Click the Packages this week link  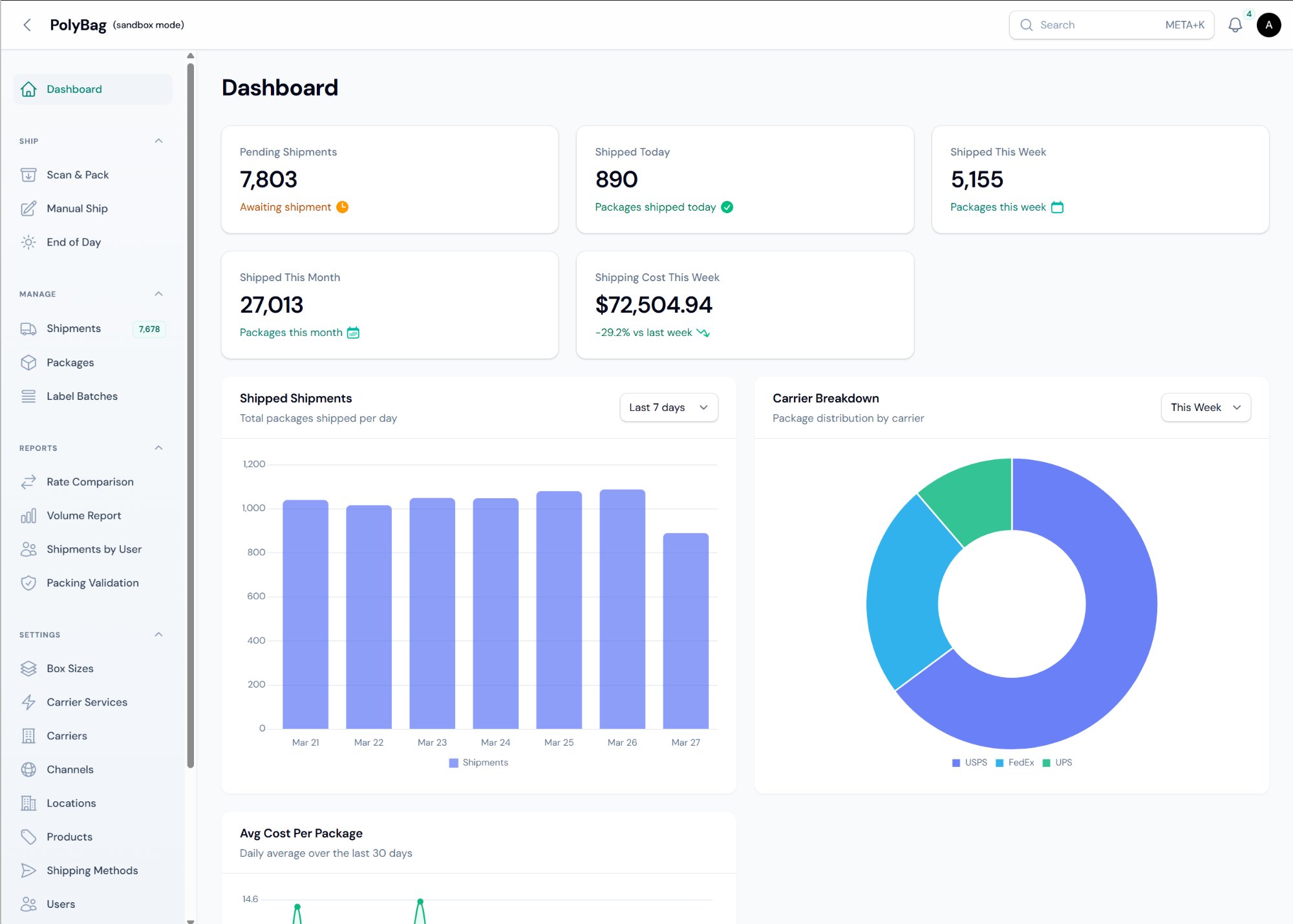(x=998, y=207)
